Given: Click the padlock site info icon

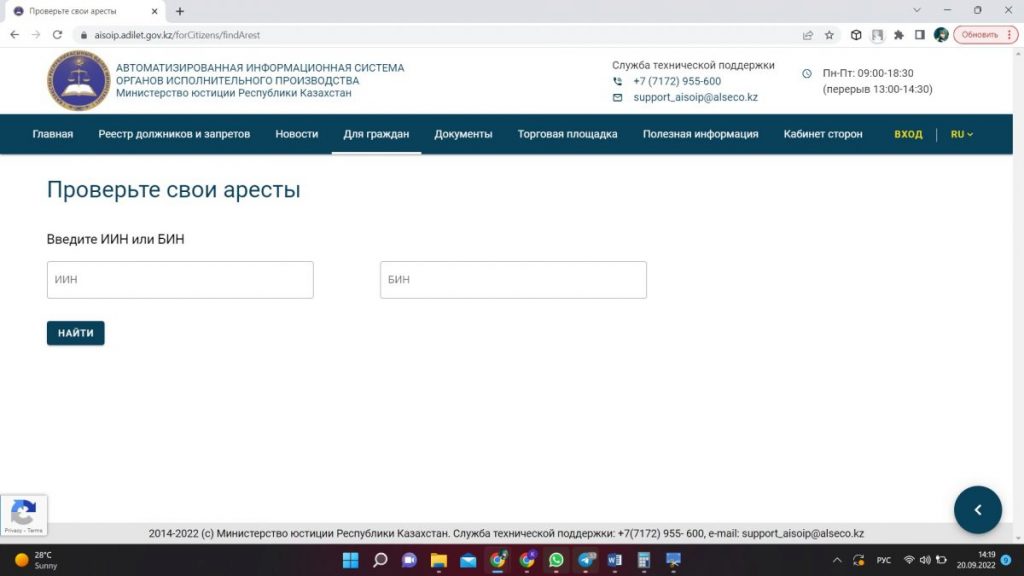Looking at the screenshot, I should pyautogui.click(x=84, y=35).
